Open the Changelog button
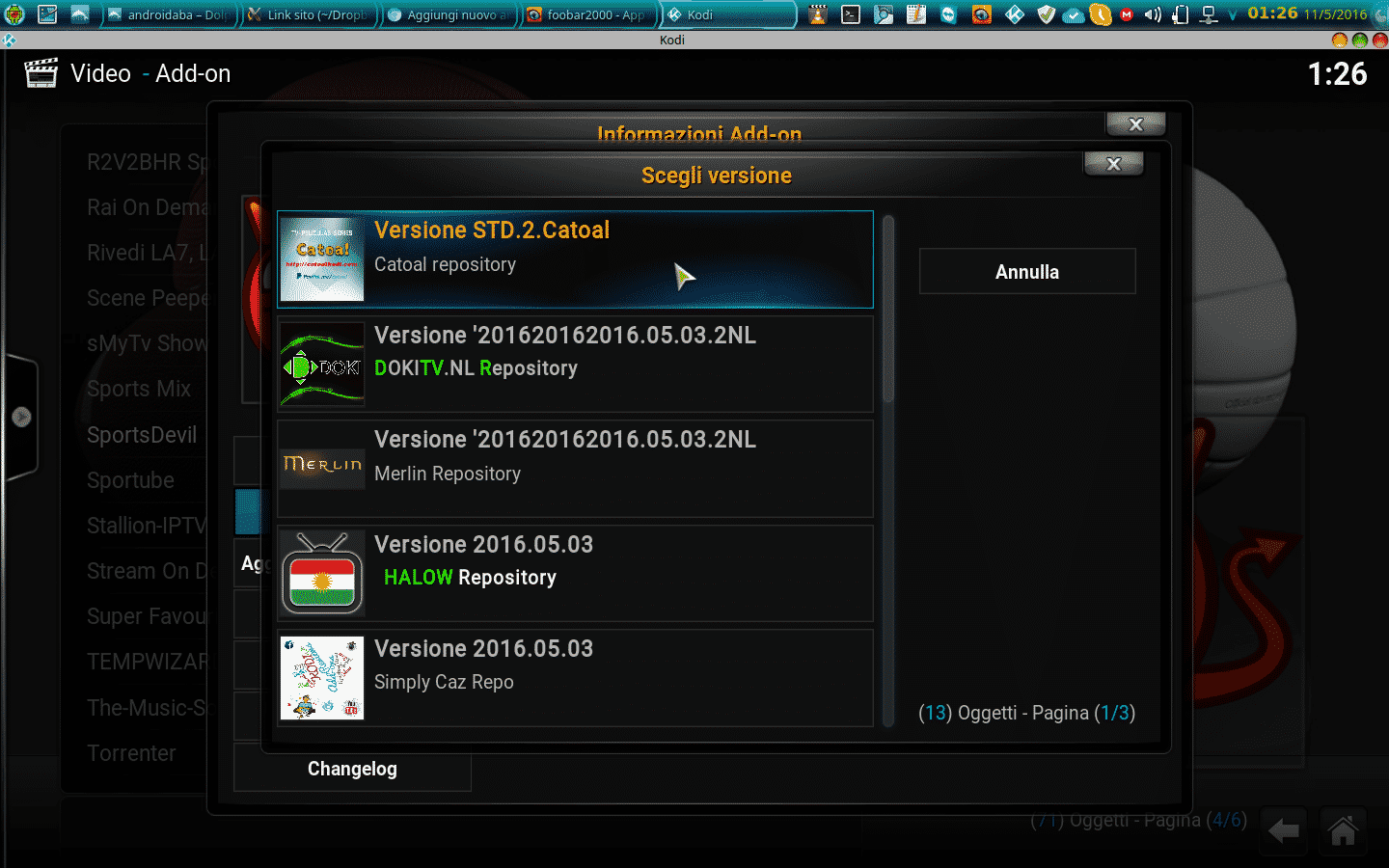The width and height of the screenshot is (1389, 868). [x=352, y=769]
